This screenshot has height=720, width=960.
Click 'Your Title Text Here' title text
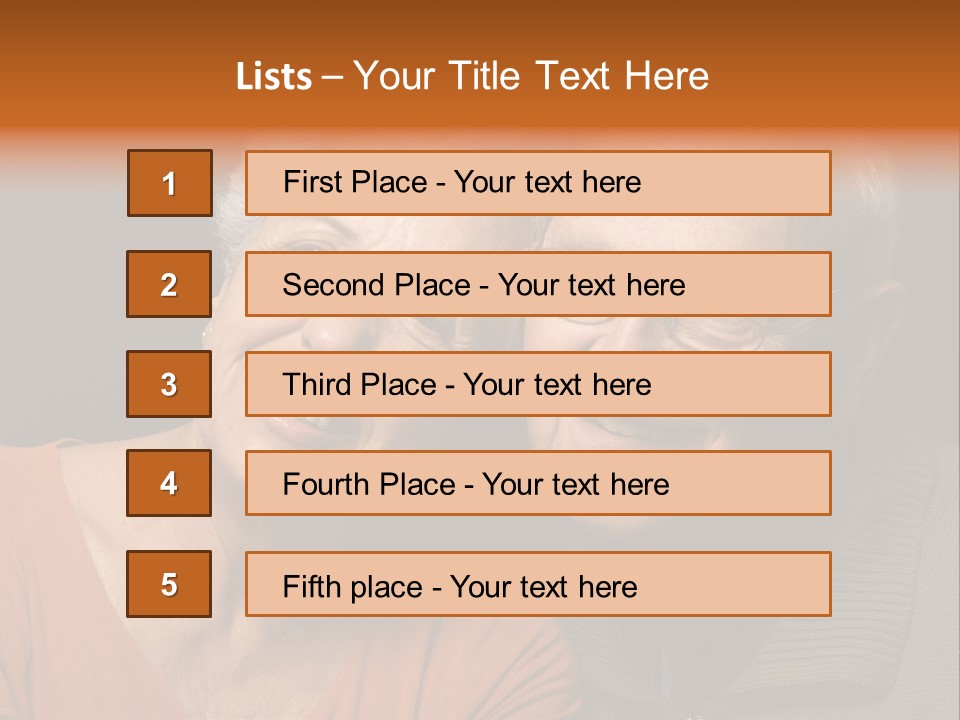point(531,77)
